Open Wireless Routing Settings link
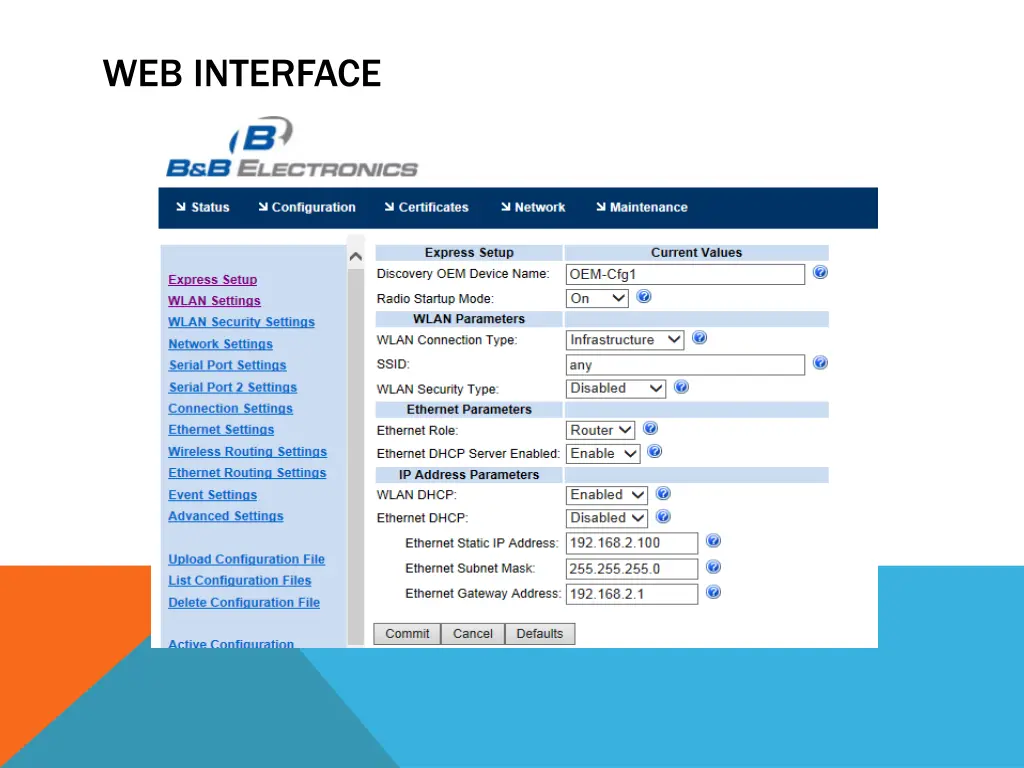The image size is (1024, 768). click(x=247, y=451)
